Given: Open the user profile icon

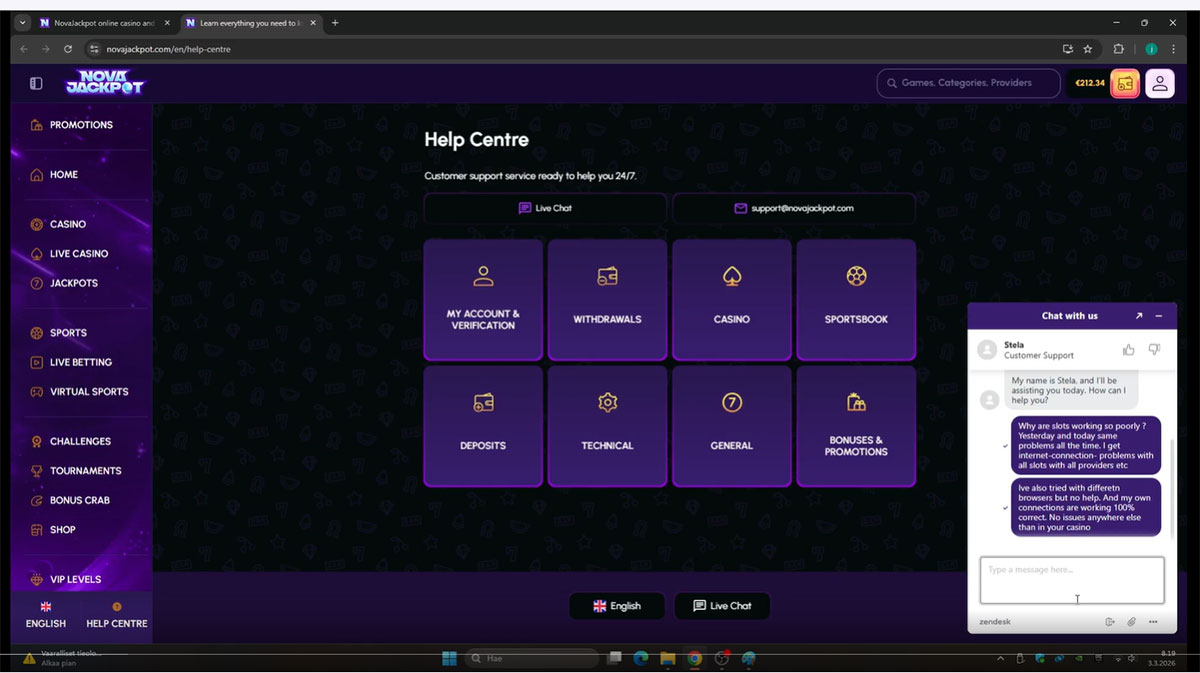Looking at the screenshot, I should (x=1159, y=84).
